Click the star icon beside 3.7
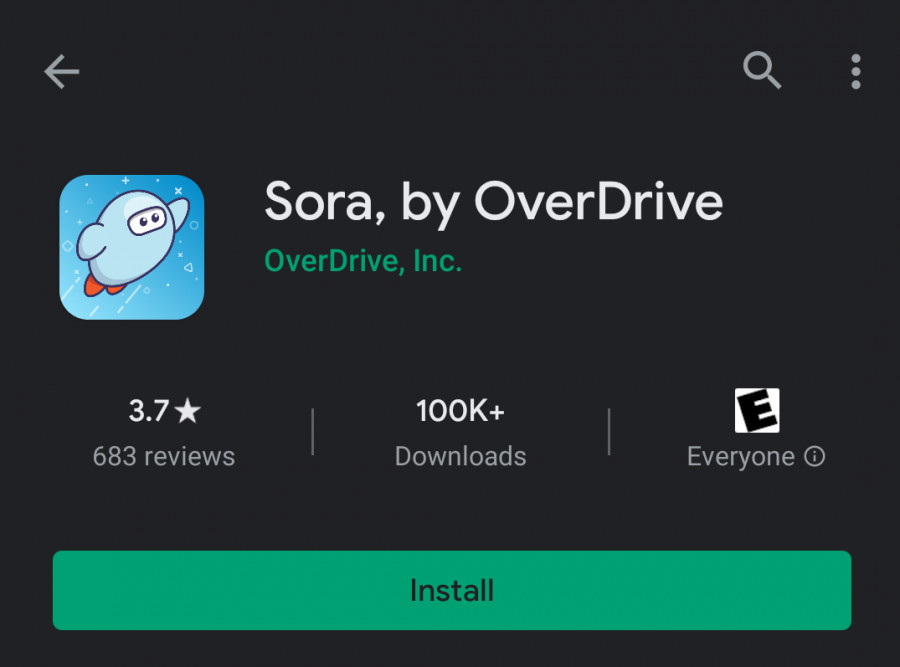The width and height of the screenshot is (900, 667). 189,410
